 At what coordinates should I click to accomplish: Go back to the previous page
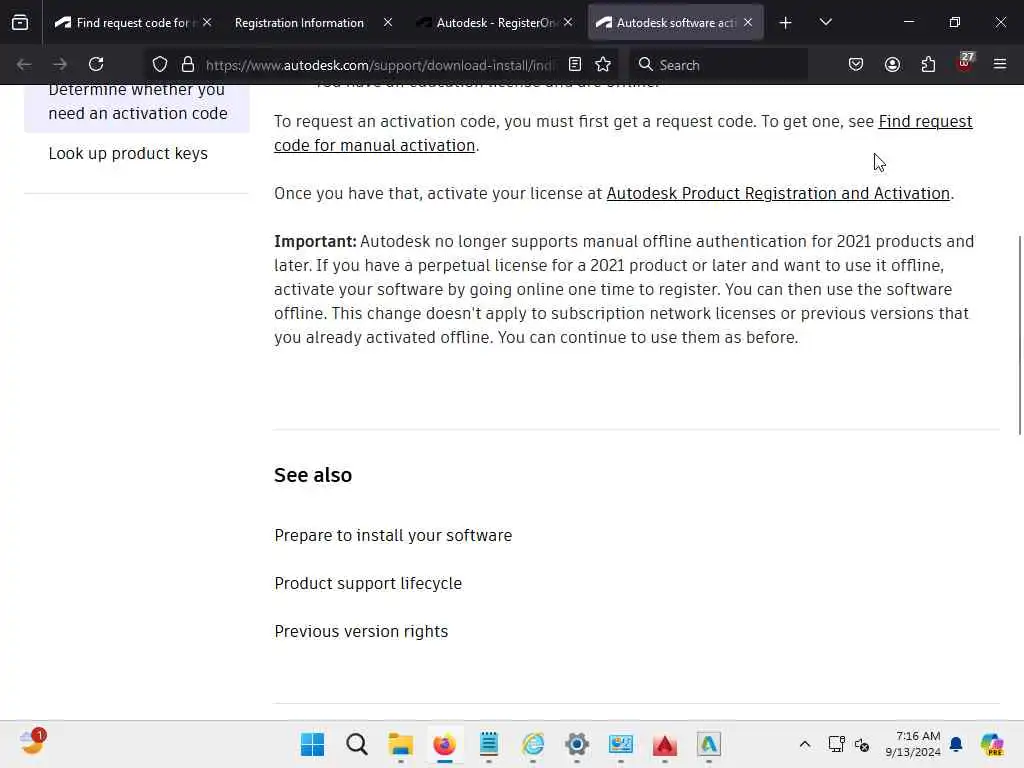click(24, 64)
